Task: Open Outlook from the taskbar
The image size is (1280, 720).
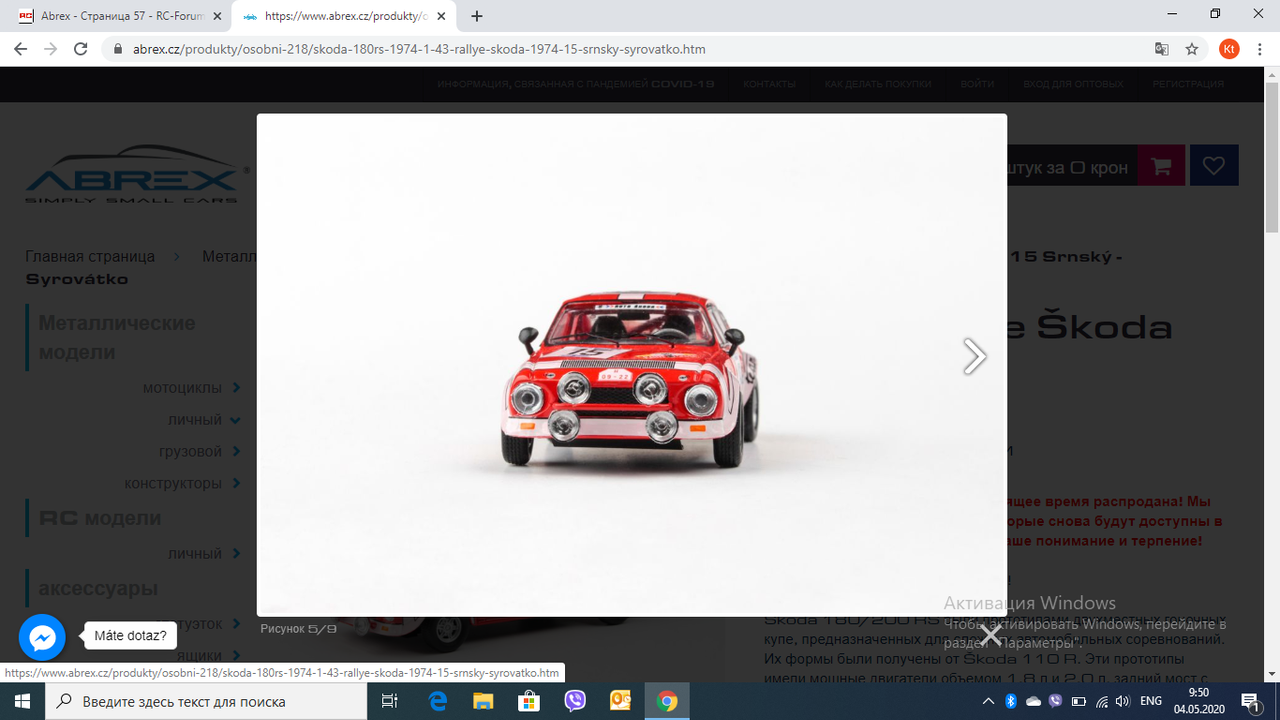Action: pos(620,701)
